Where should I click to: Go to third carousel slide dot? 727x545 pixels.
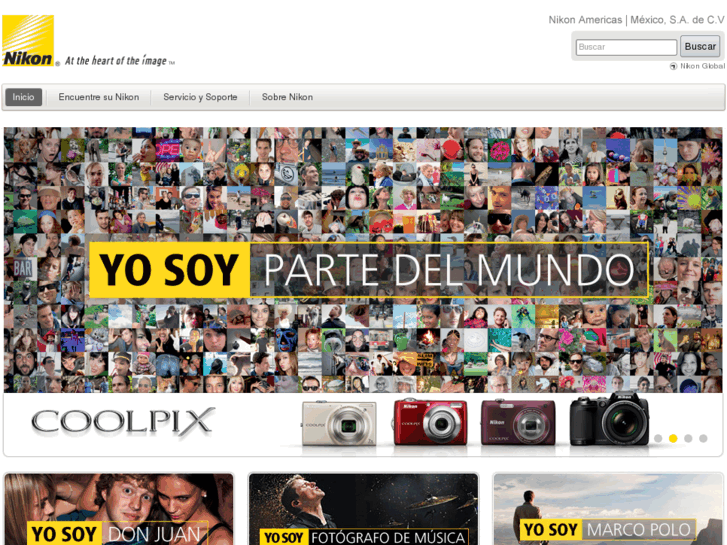[x=688, y=438]
